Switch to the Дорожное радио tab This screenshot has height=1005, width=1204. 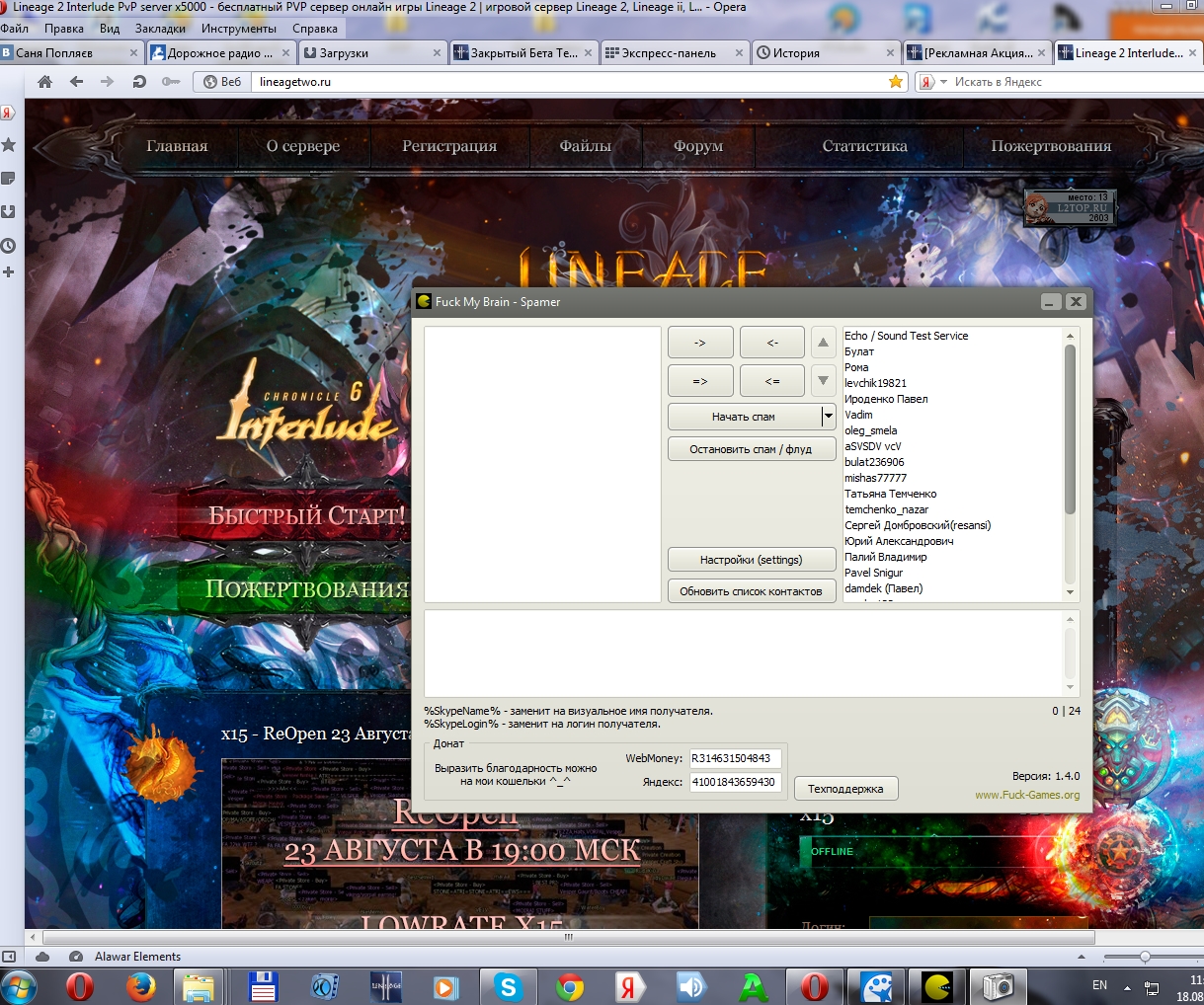coord(222,53)
